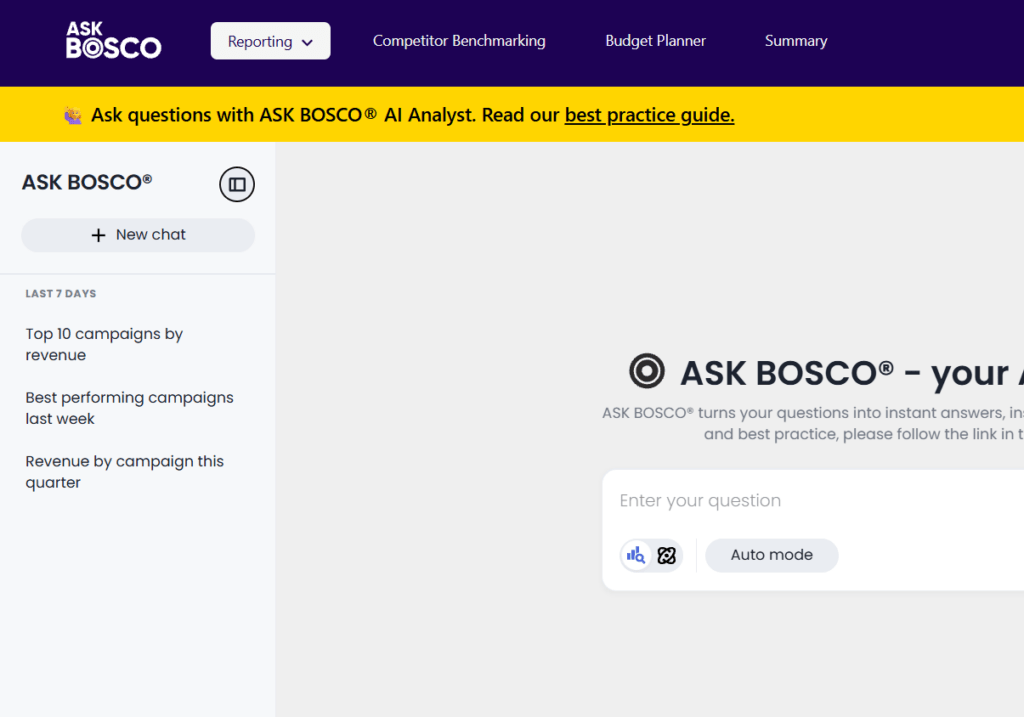Click the LAST 7 DAYS section label
The width and height of the screenshot is (1024, 717).
point(61,294)
